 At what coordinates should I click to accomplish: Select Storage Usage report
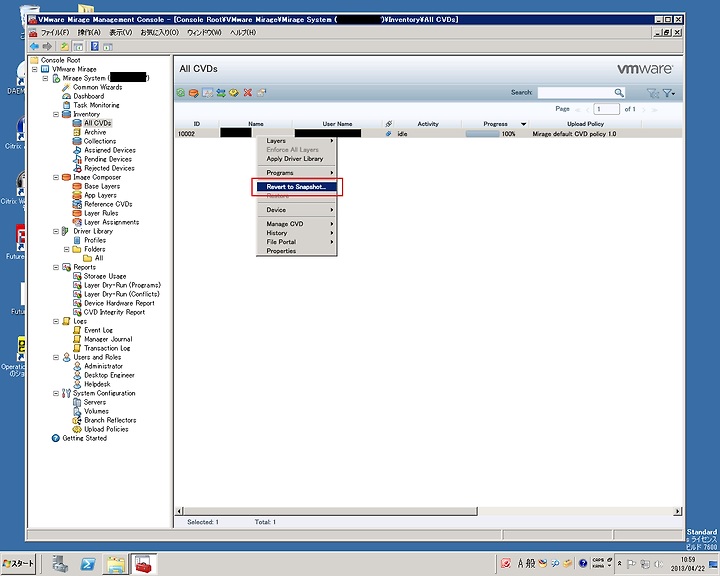pos(105,276)
